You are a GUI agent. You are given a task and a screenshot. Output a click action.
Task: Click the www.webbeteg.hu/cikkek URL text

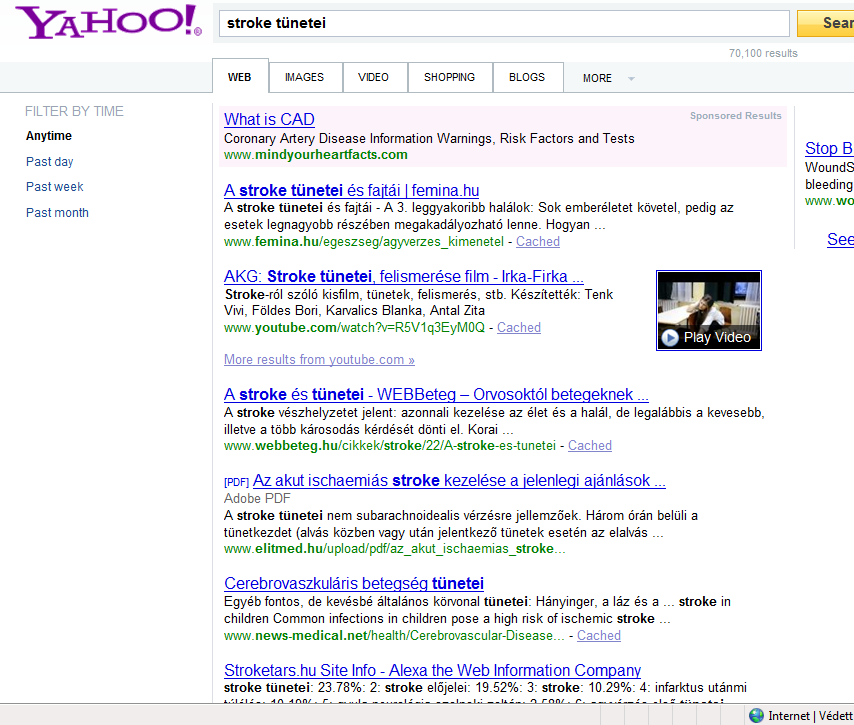click(x=390, y=446)
